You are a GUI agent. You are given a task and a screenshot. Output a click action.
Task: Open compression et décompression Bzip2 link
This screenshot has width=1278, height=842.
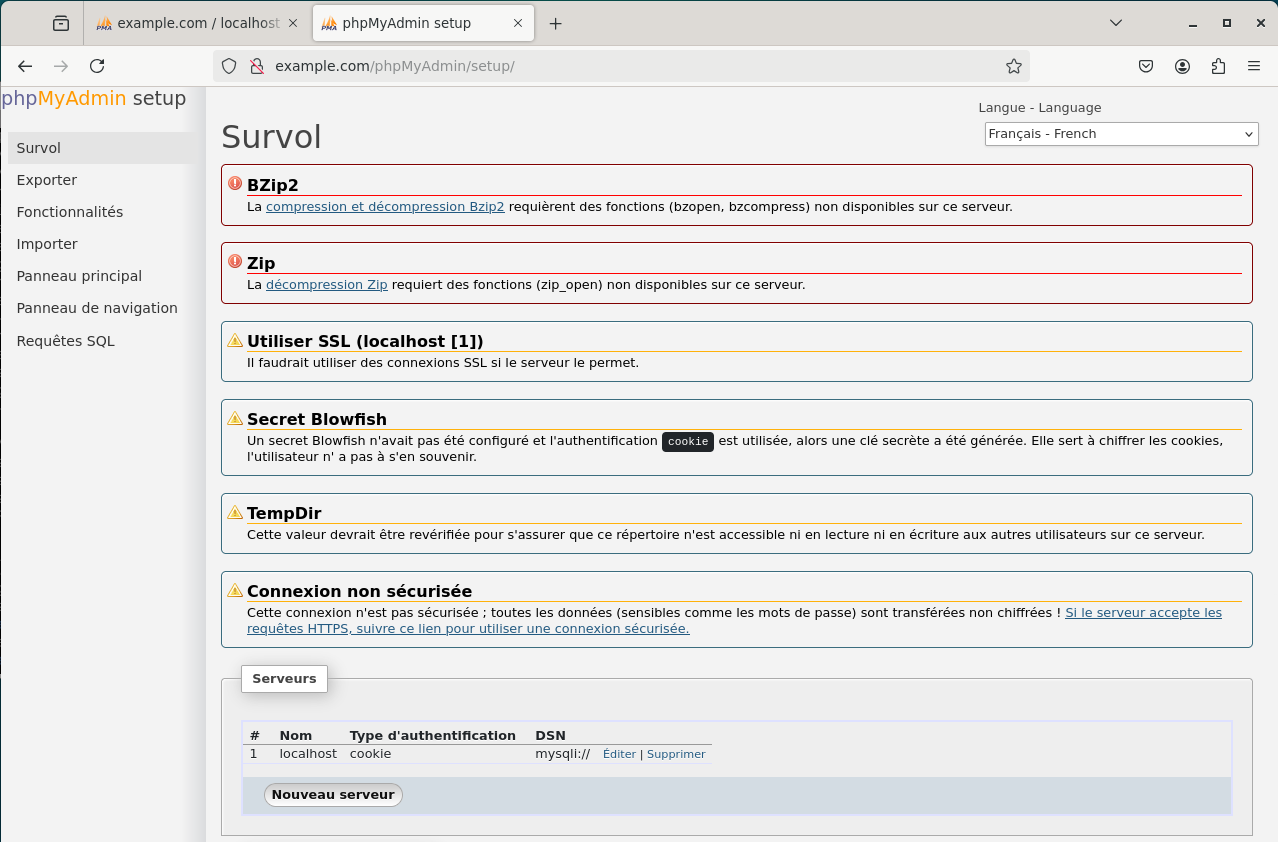pyautogui.click(x=385, y=207)
